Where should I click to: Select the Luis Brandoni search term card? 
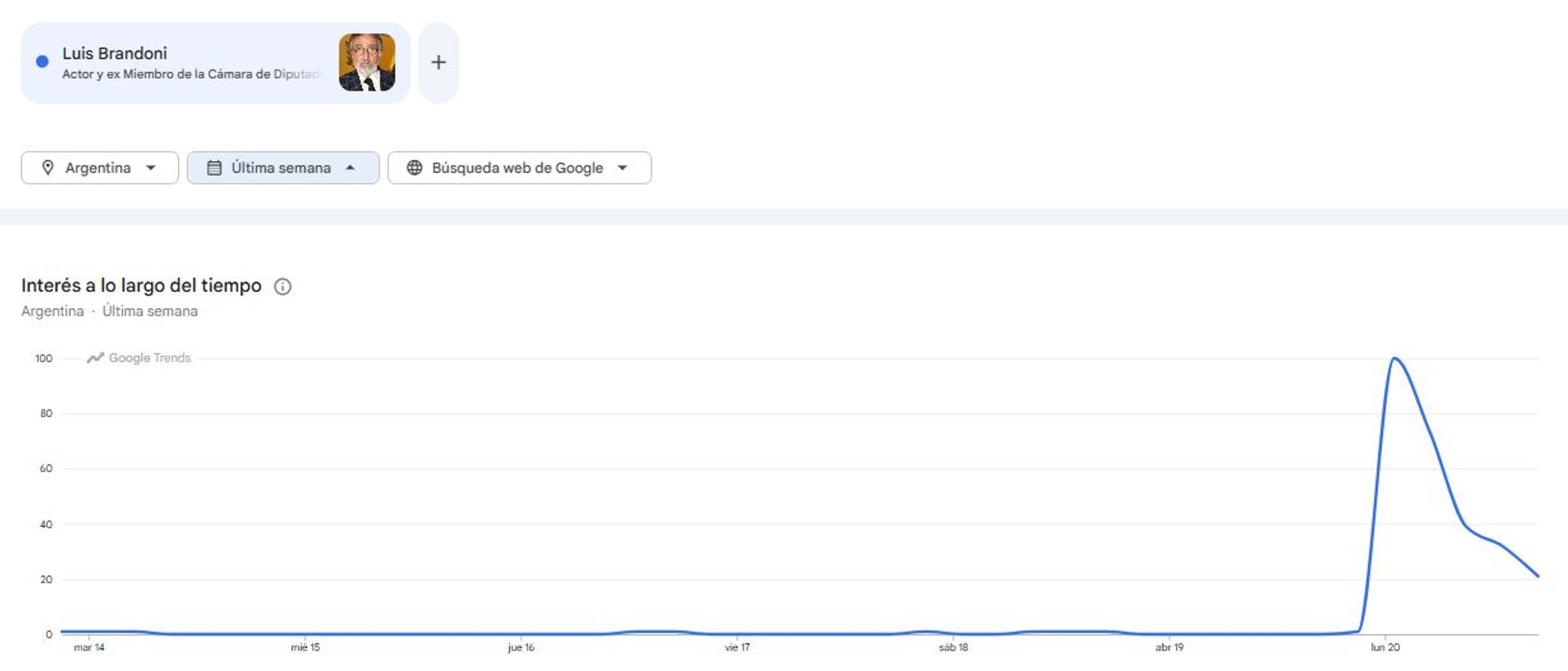[215, 63]
